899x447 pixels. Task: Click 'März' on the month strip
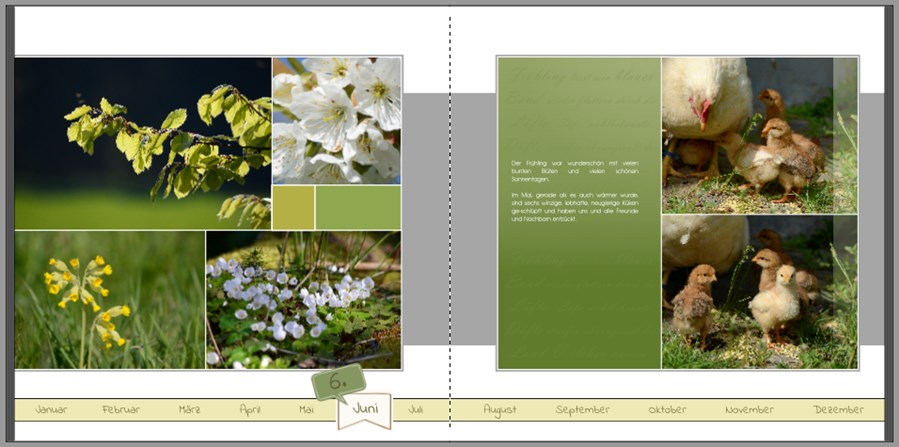pyautogui.click(x=189, y=410)
